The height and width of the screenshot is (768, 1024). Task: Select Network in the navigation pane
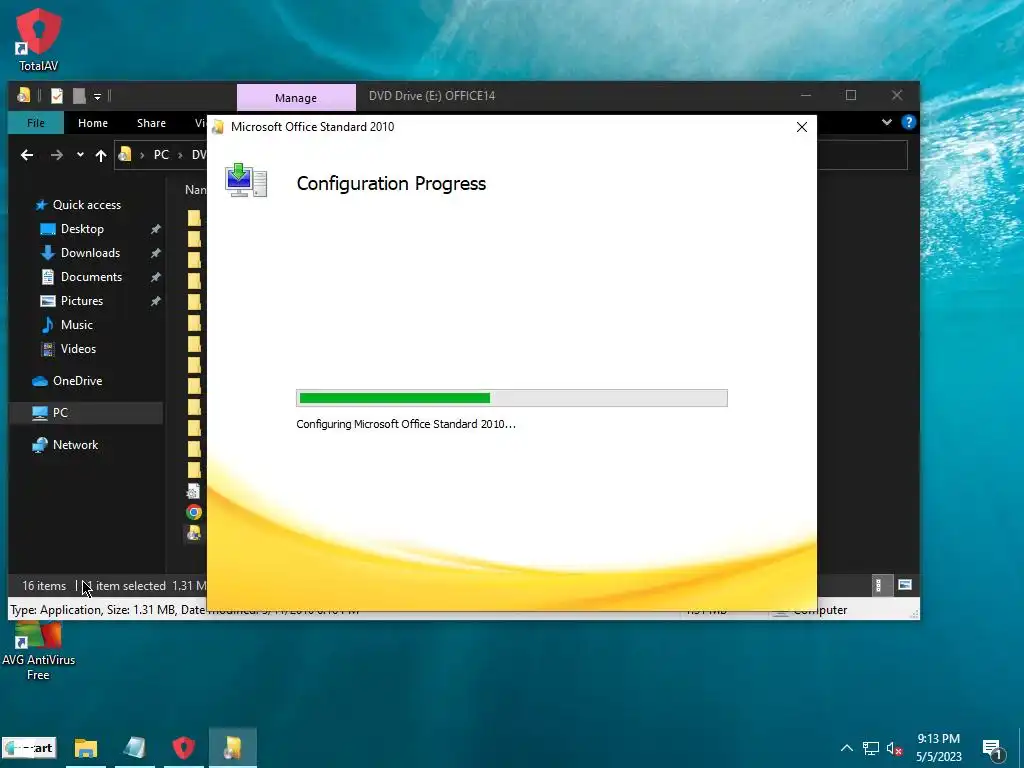75,445
